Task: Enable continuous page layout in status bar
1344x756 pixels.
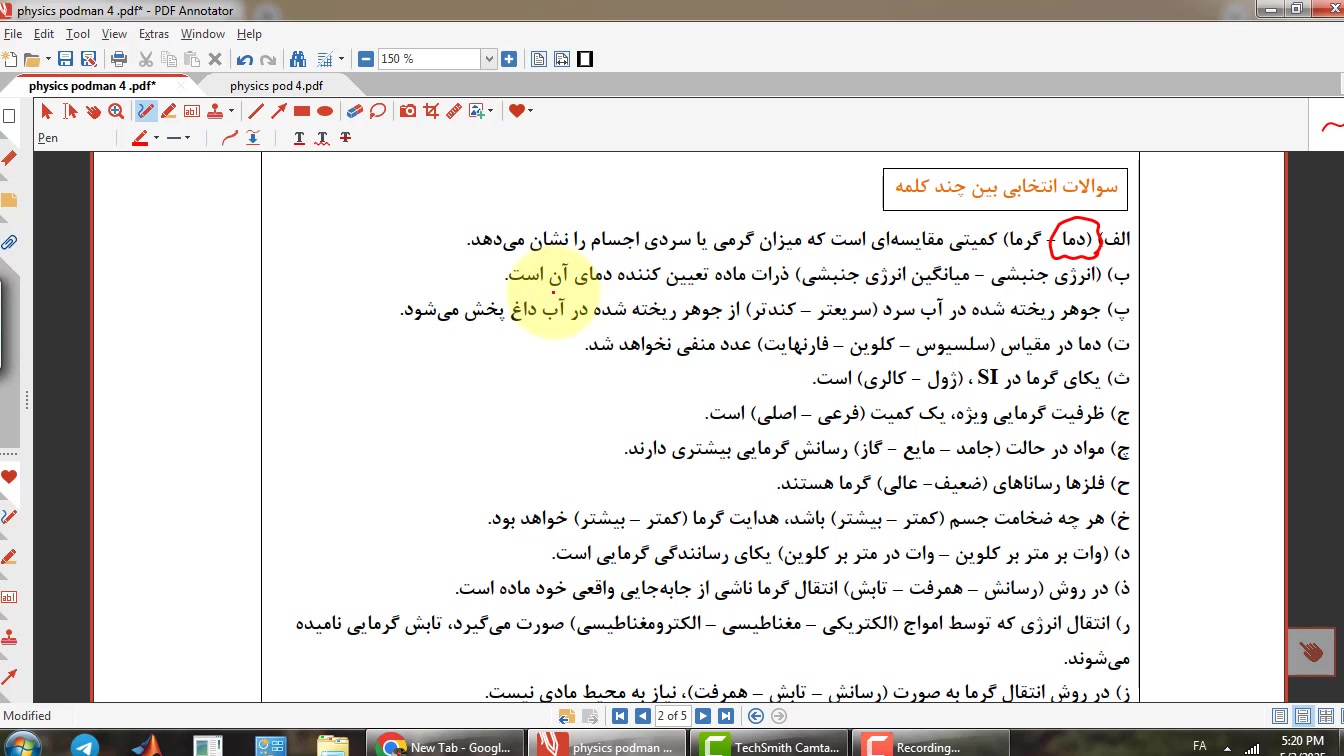Action: point(1303,716)
